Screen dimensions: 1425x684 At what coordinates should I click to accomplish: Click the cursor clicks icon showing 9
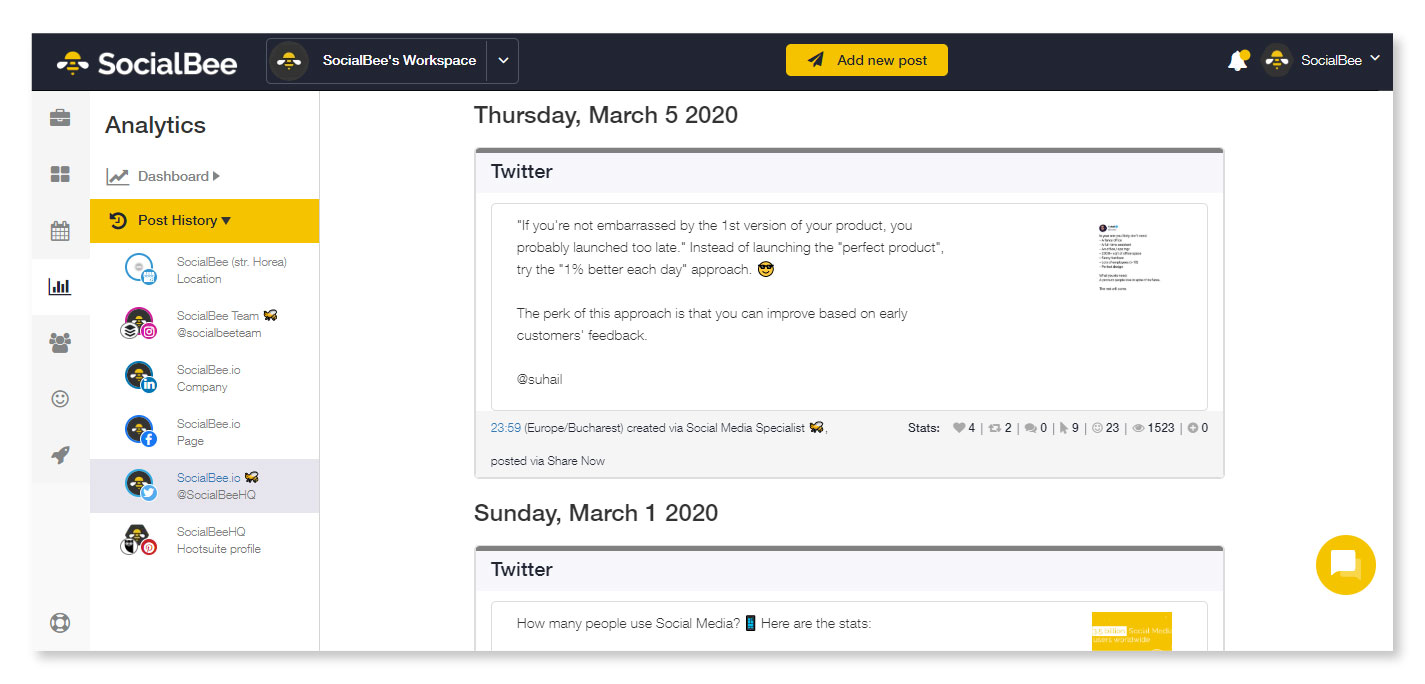(x=1064, y=428)
